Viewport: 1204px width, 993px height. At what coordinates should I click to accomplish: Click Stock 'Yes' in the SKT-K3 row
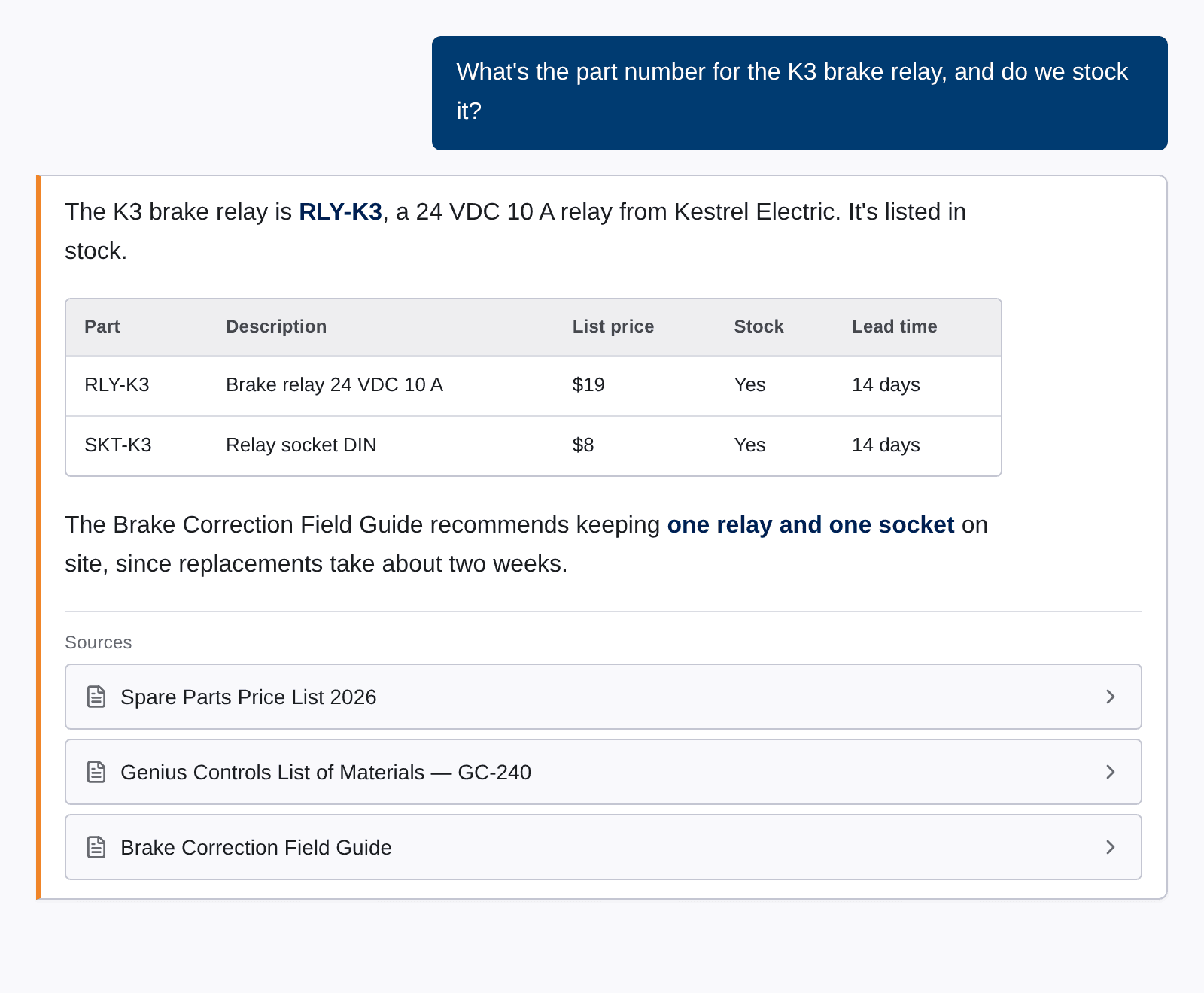coord(749,445)
